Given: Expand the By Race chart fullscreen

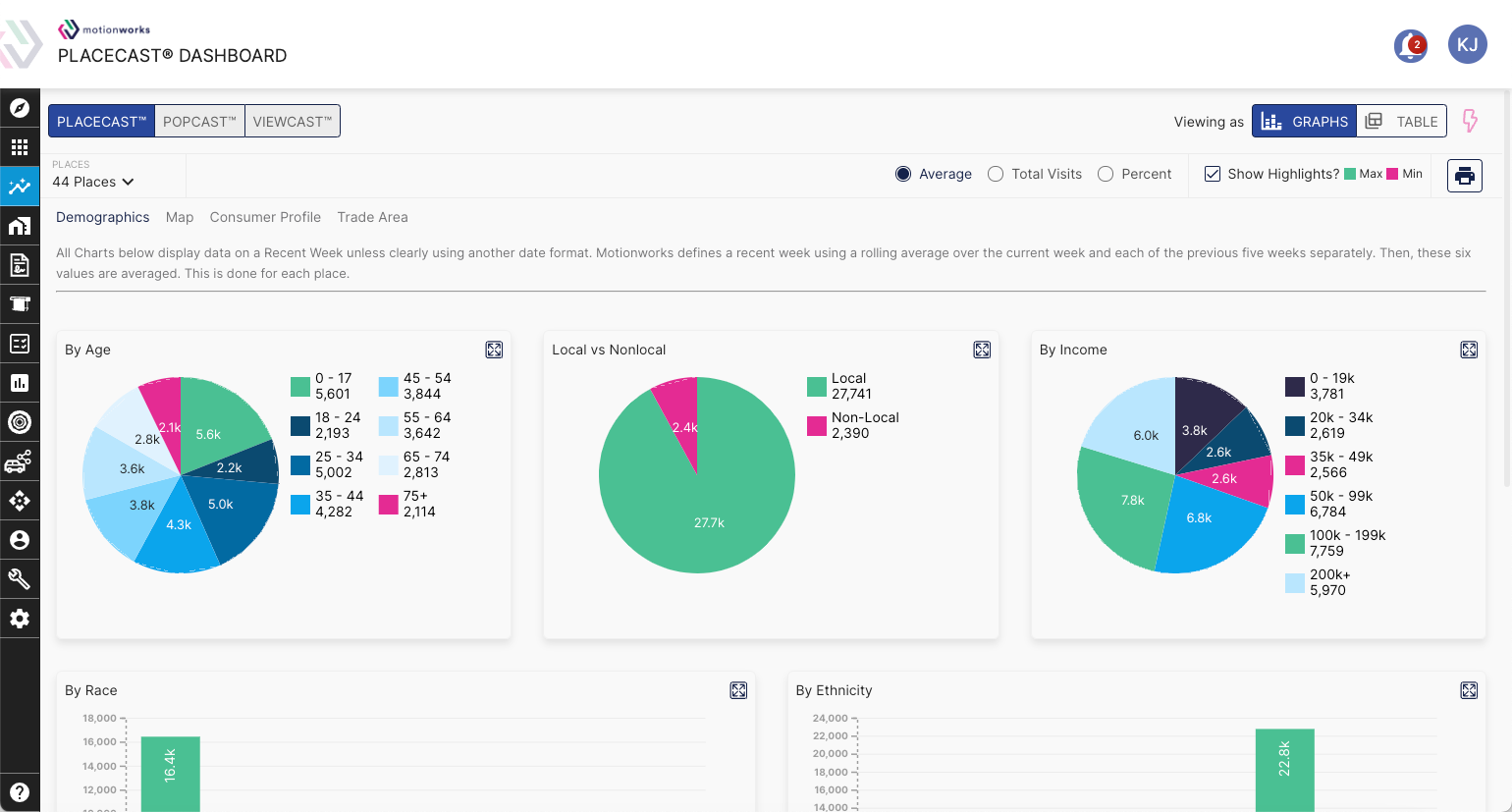Looking at the screenshot, I should (738, 690).
